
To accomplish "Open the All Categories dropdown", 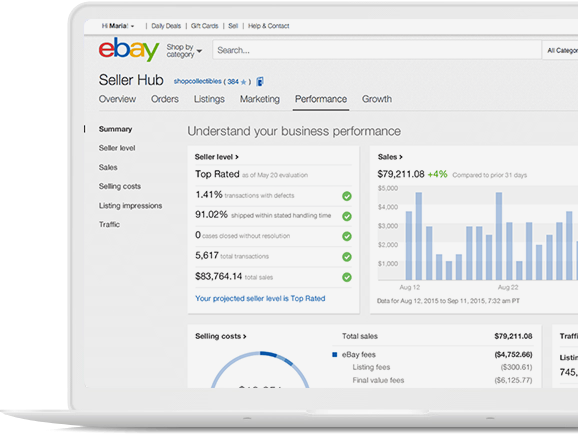I will pos(560,50).
